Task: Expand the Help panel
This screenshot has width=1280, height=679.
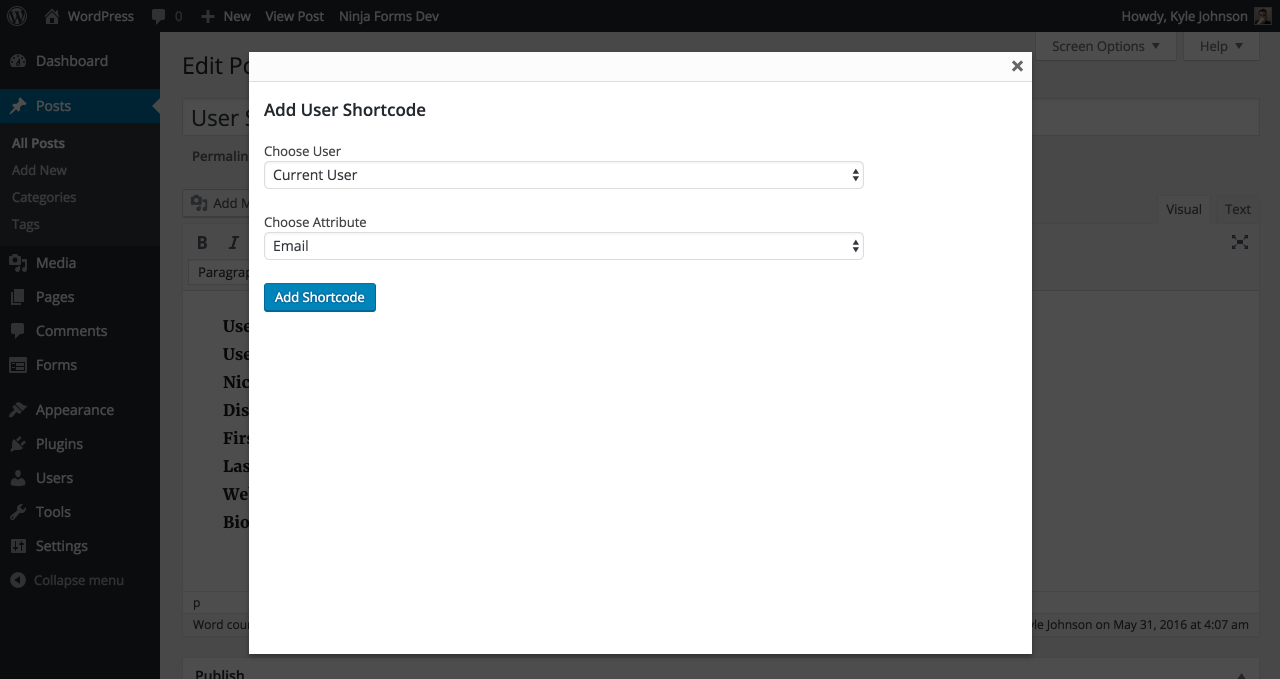Action: coord(1221,46)
